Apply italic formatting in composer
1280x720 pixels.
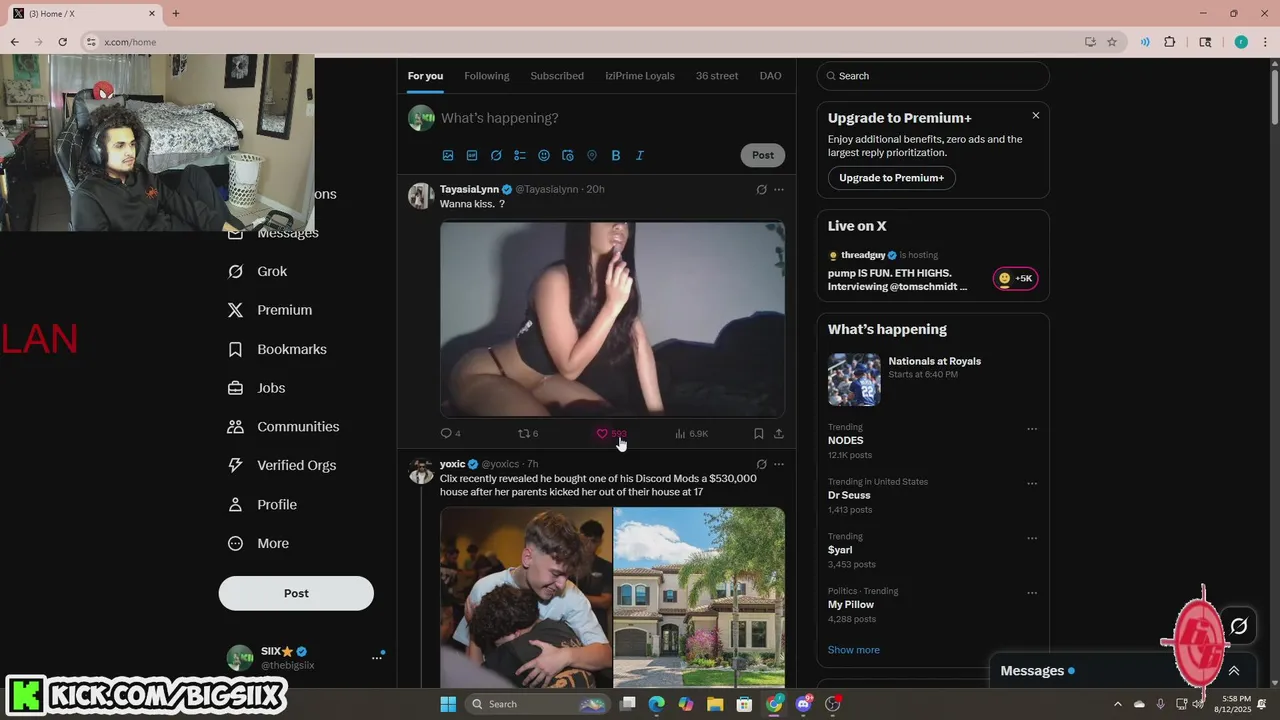point(640,155)
